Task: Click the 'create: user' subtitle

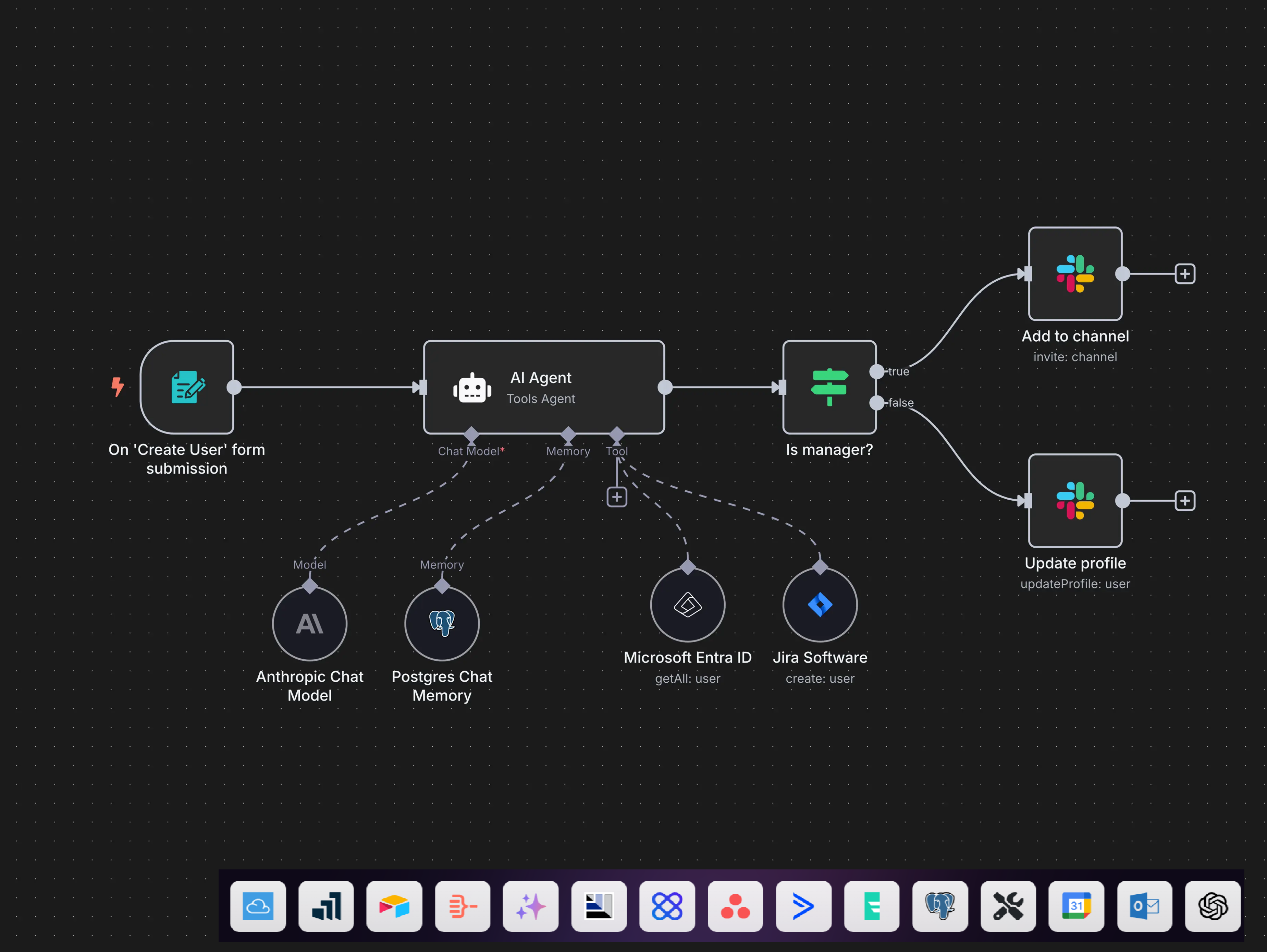Action: [x=820, y=678]
